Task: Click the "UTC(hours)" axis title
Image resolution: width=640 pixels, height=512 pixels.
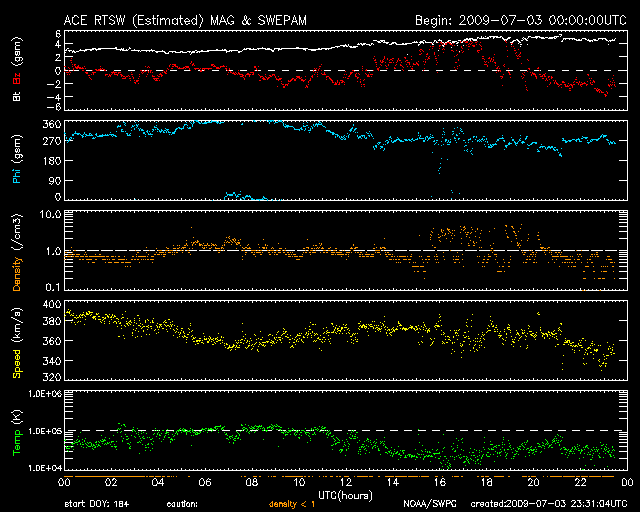Action: [x=345, y=496]
